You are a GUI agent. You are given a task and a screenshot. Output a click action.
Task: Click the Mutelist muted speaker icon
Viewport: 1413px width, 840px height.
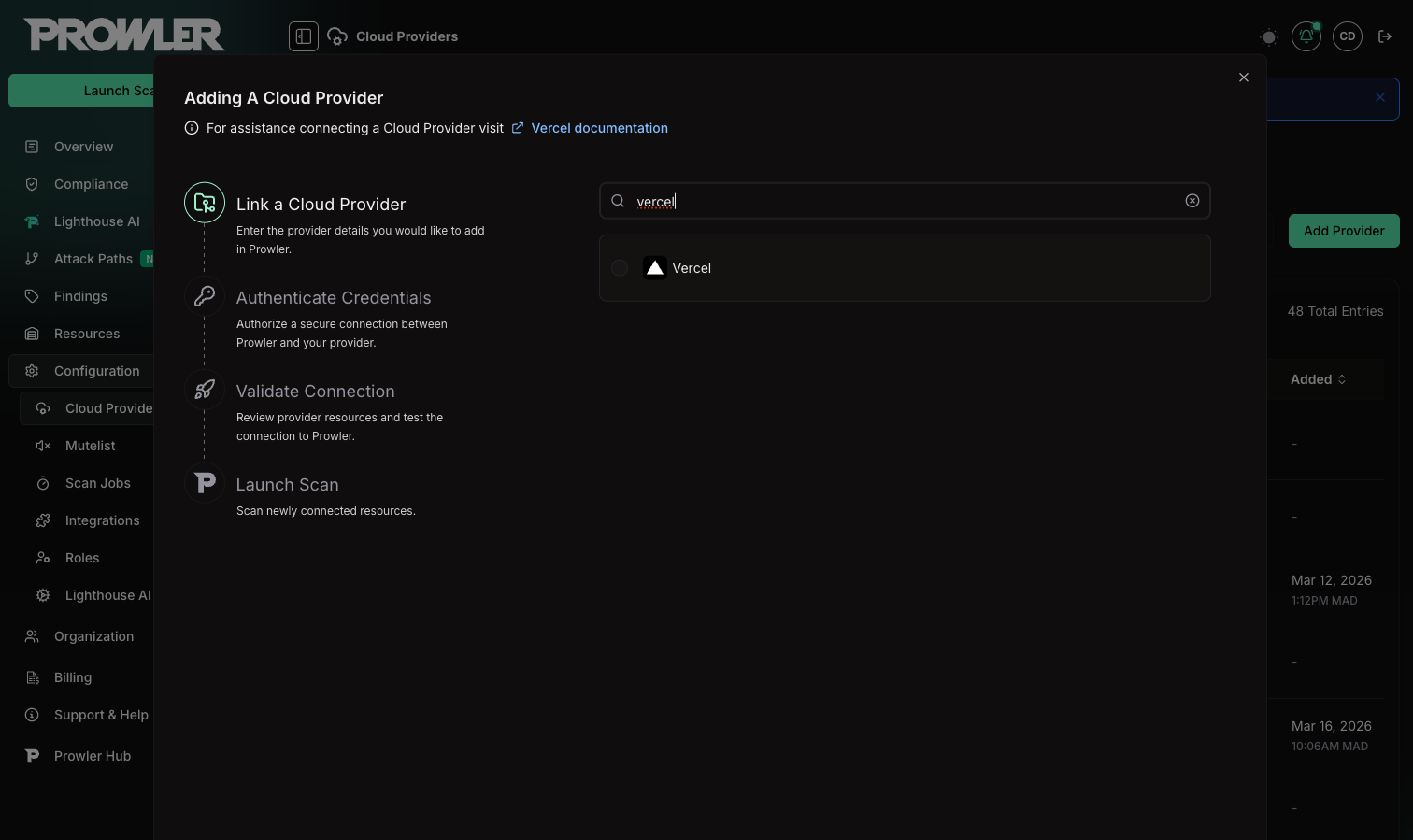click(x=43, y=446)
